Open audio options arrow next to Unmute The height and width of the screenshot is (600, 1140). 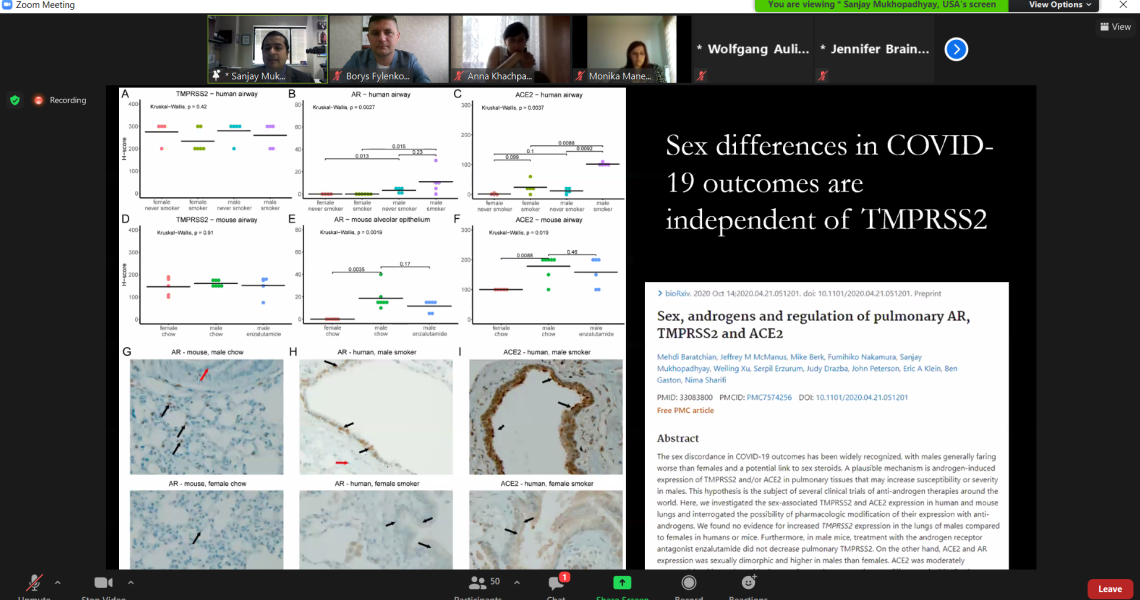coord(57,583)
